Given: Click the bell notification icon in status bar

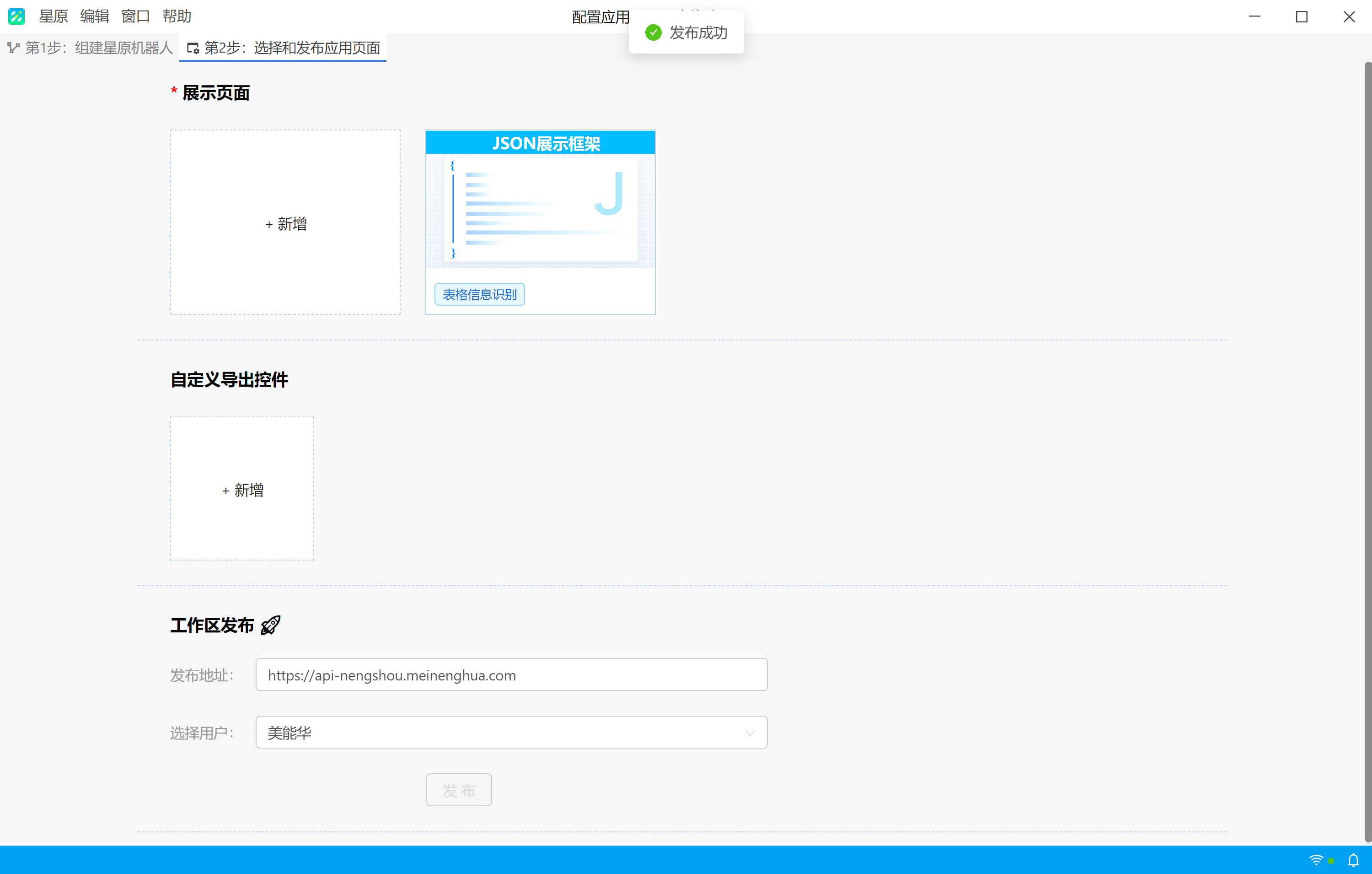Looking at the screenshot, I should coord(1353,860).
